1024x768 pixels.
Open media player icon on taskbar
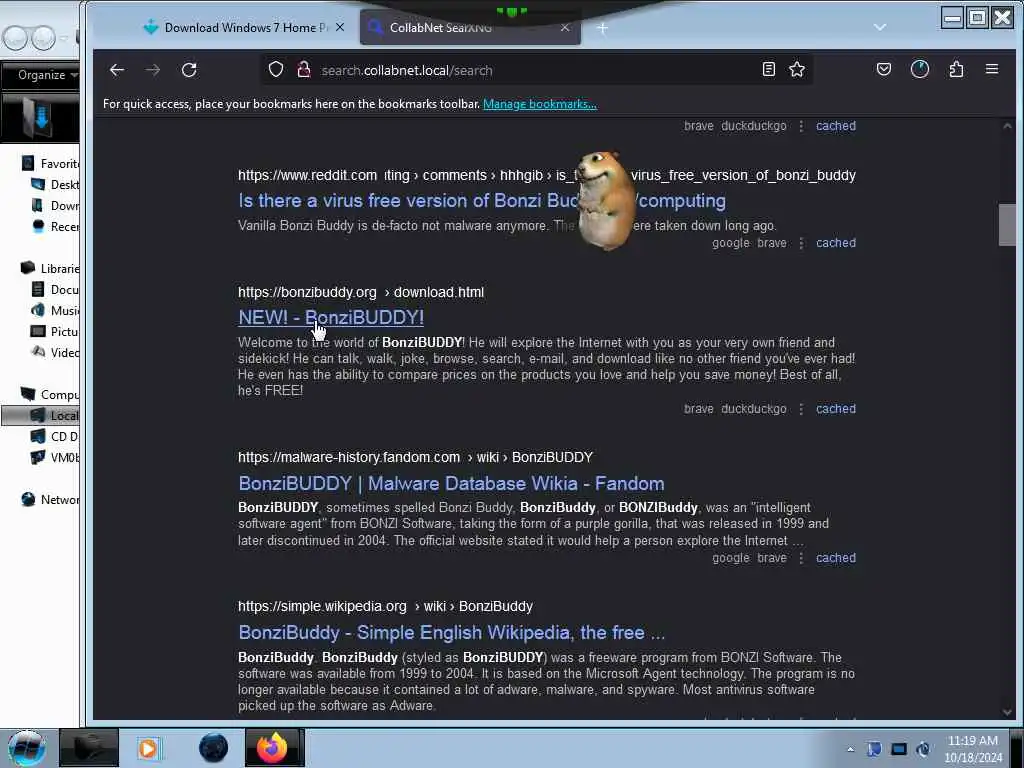tap(148, 748)
